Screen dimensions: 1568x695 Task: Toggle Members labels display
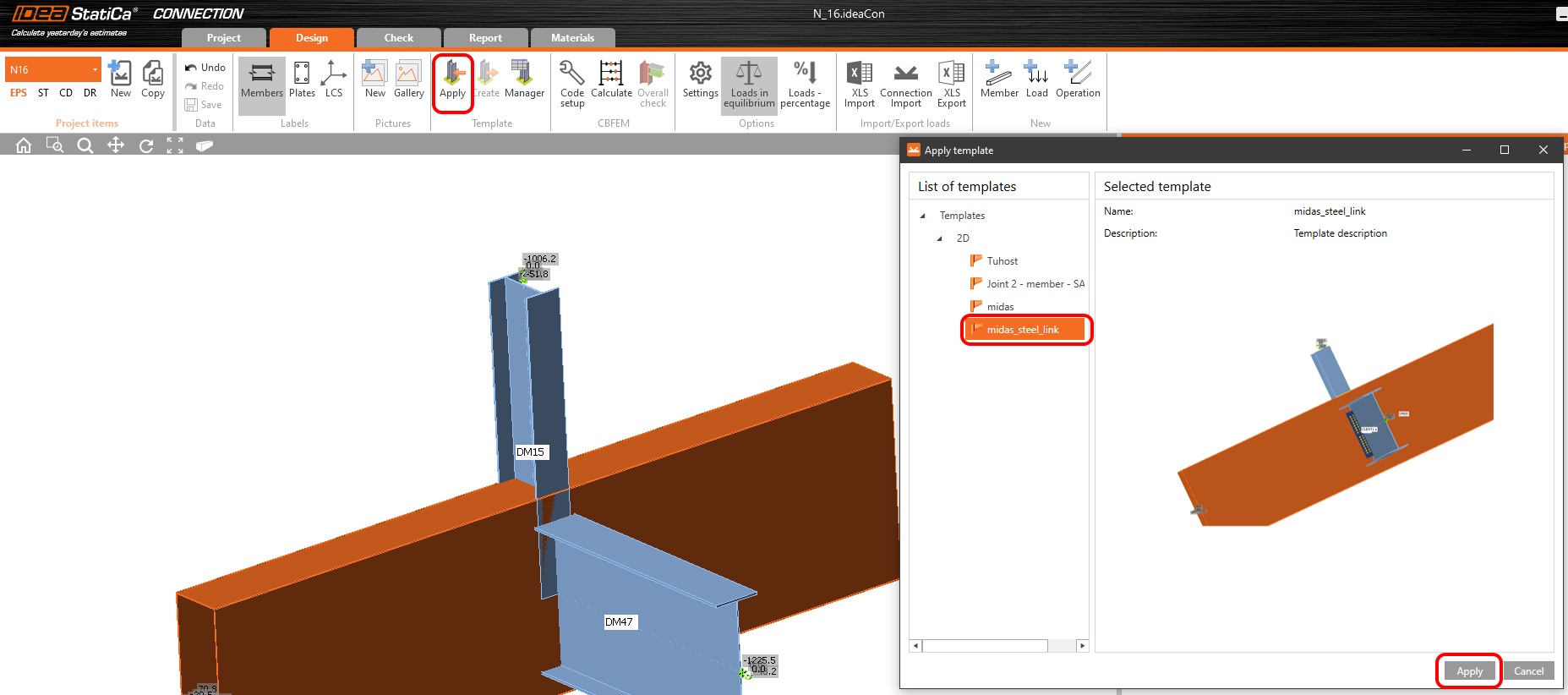pyautogui.click(x=262, y=81)
